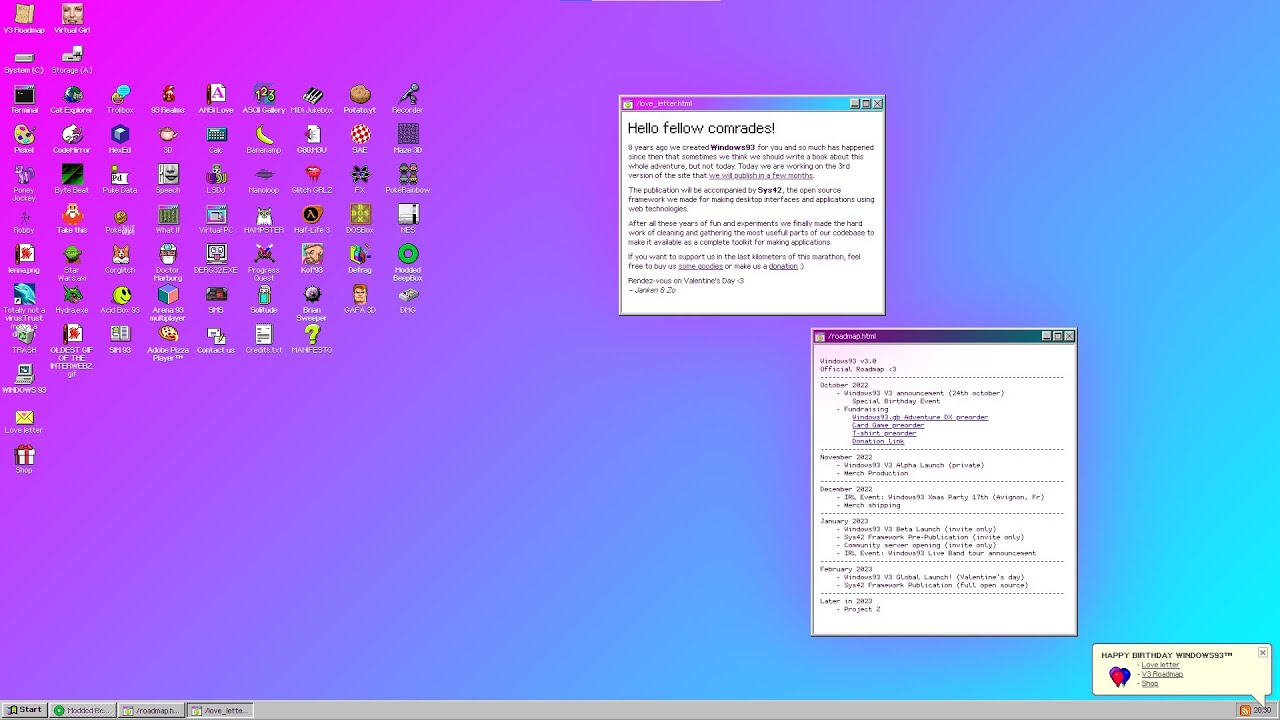This screenshot has height=720, width=1280.
Task: Select the DOSBox desktop icon
Action: [360, 219]
